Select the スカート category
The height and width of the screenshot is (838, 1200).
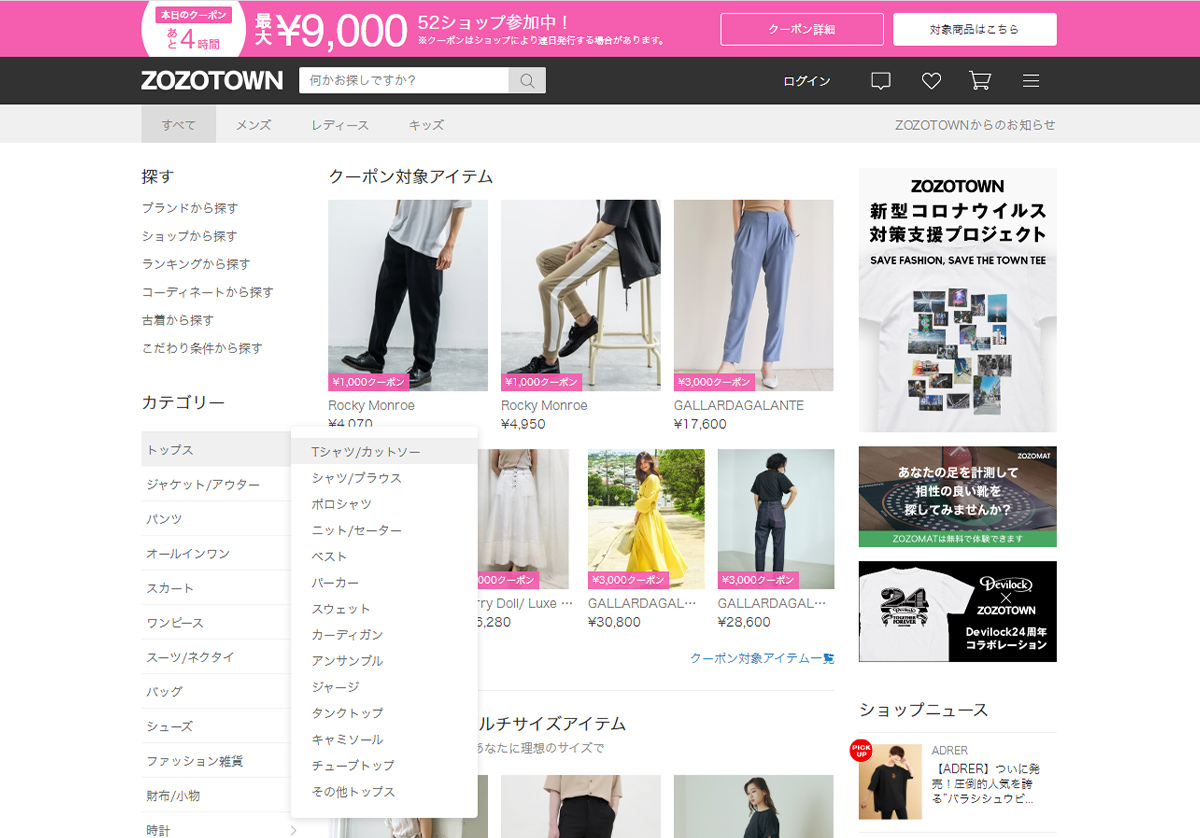click(216, 588)
